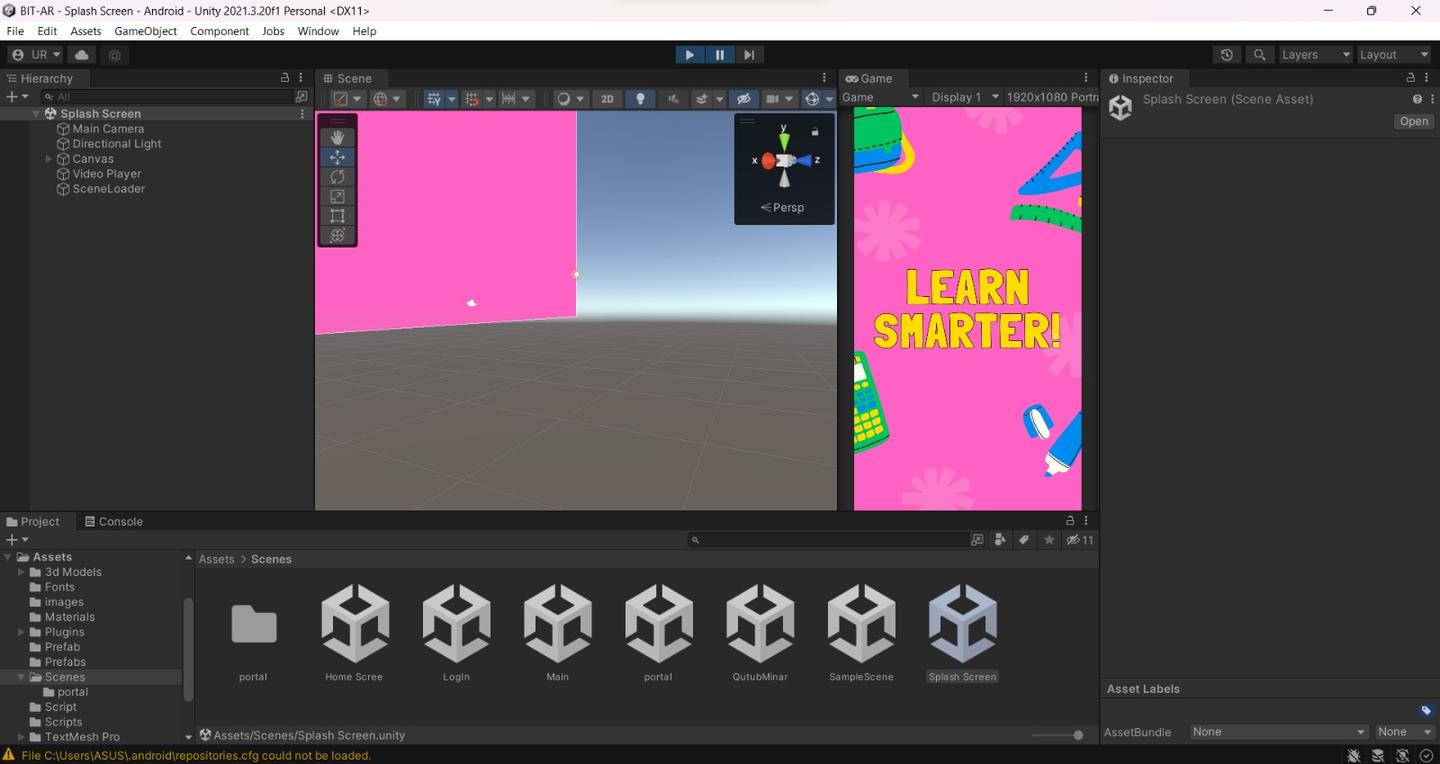Open the Layout dropdown
Viewport: 1440px width, 764px height.
click(x=1393, y=55)
